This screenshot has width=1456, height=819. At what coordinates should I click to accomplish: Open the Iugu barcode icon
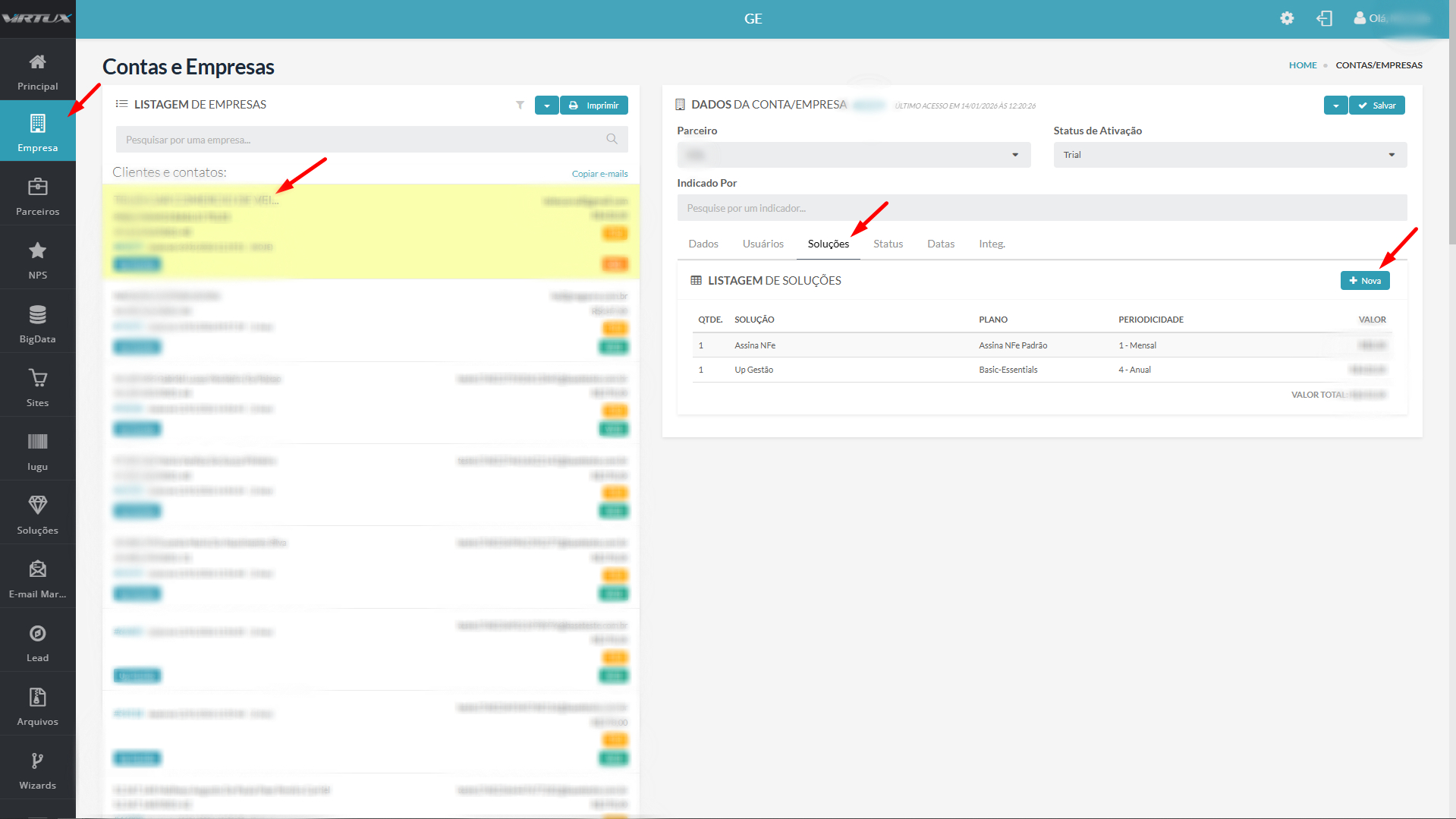click(37, 442)
